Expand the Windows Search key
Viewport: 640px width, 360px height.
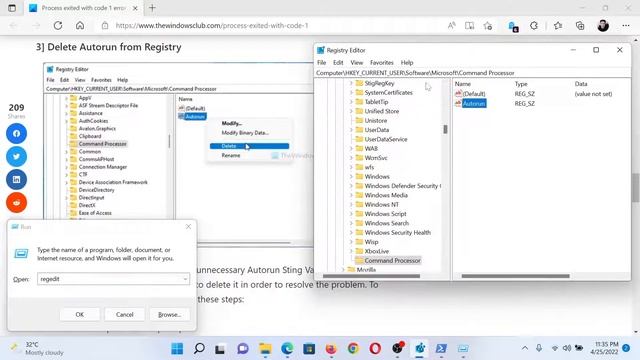tap(351, 223)
